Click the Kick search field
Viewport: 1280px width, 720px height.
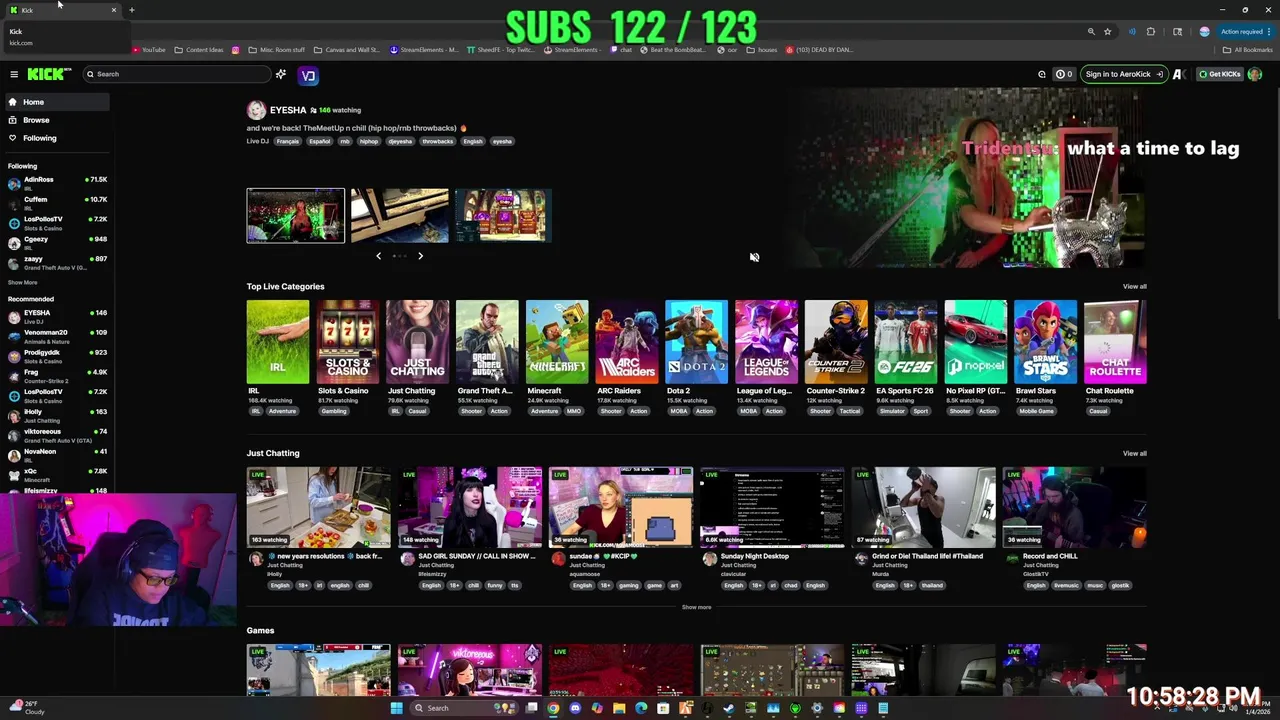click(176, 74)
